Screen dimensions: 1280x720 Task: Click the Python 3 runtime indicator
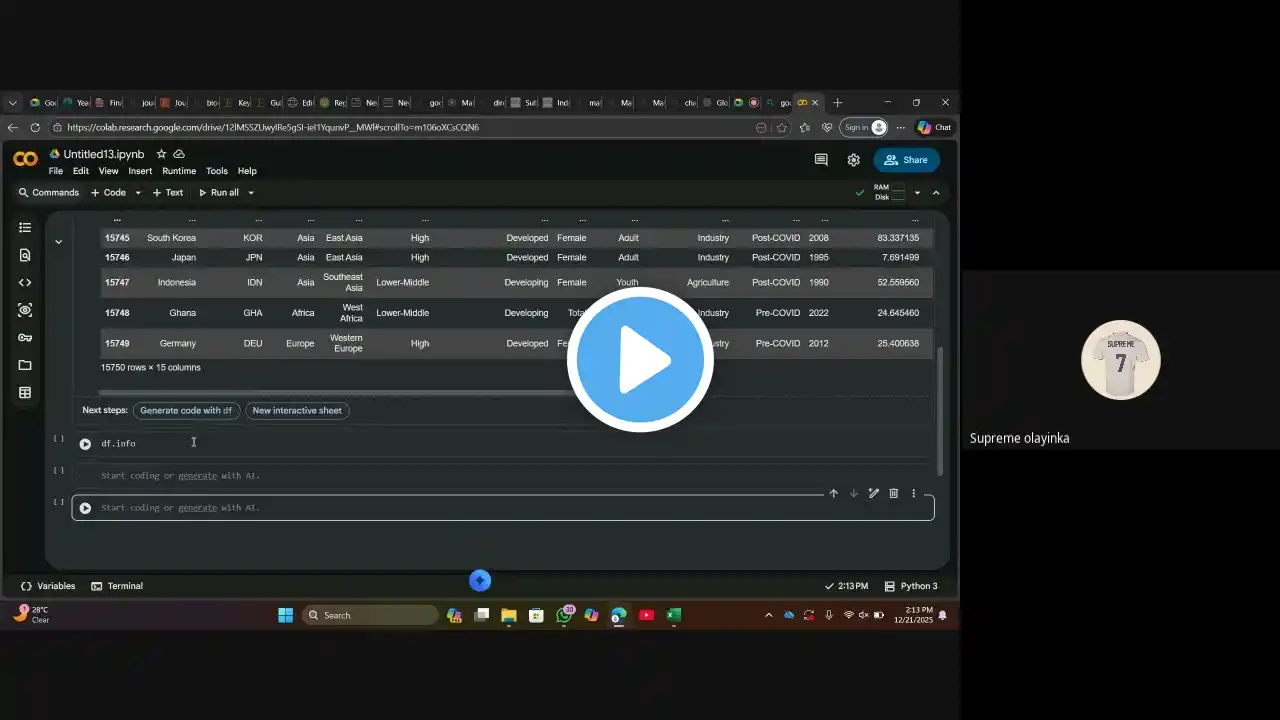911,586
